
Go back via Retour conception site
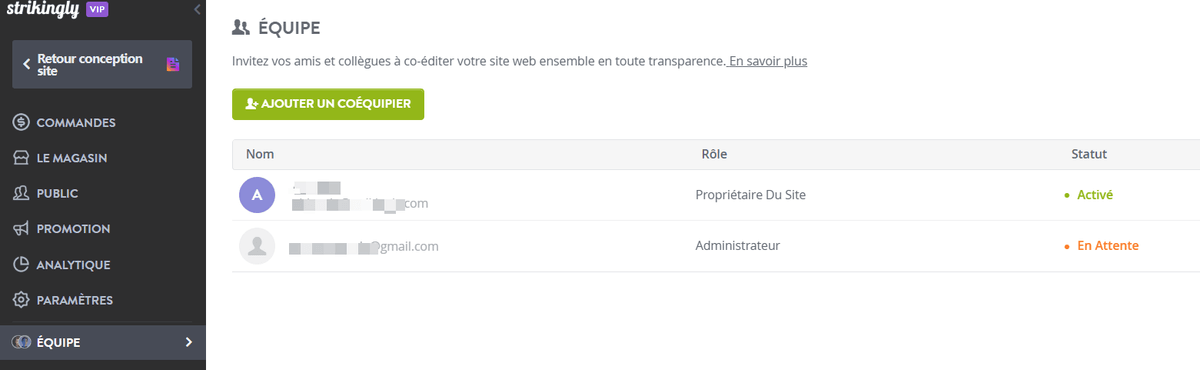[x=102, y=65]
